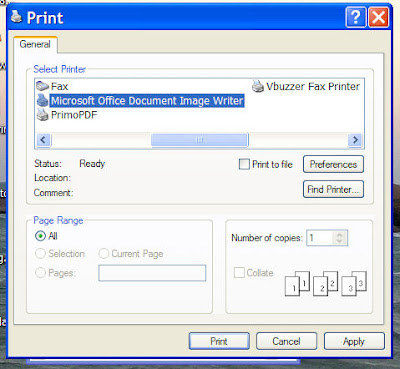The height and width of the screenshot is (369, 400).
Task: Select the Vbuzzer Fax Printer icon
Action: coord(258,86)
